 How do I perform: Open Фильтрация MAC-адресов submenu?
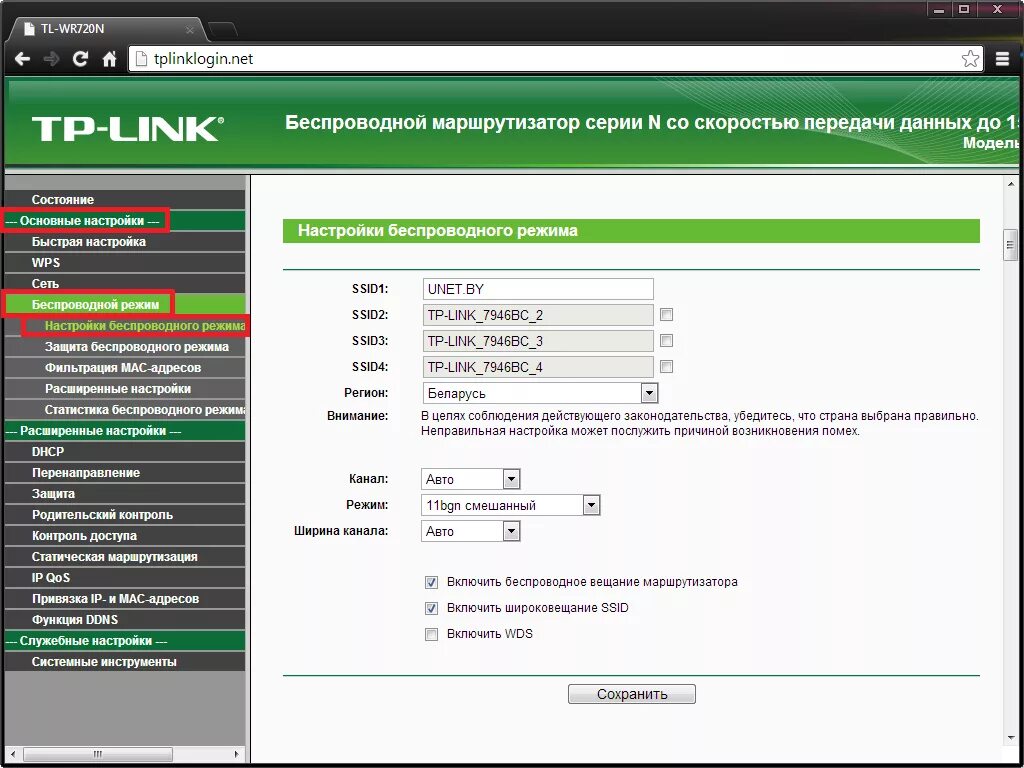tap(125, 368)
